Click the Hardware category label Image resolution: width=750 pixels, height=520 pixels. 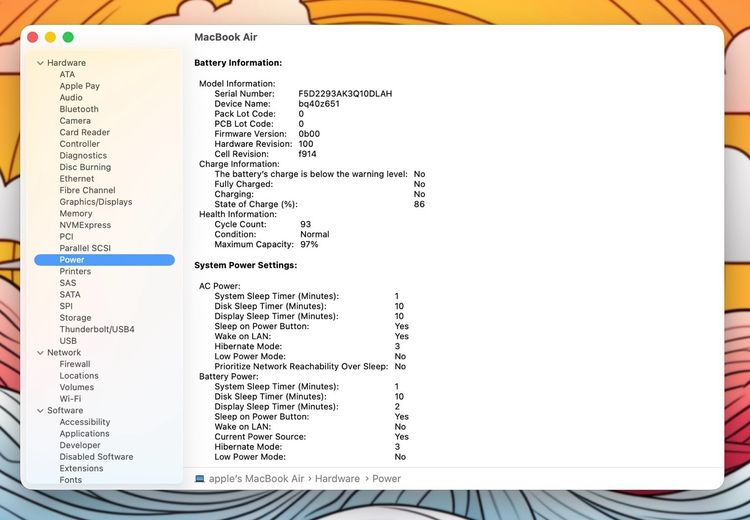(x=66, y=63)
